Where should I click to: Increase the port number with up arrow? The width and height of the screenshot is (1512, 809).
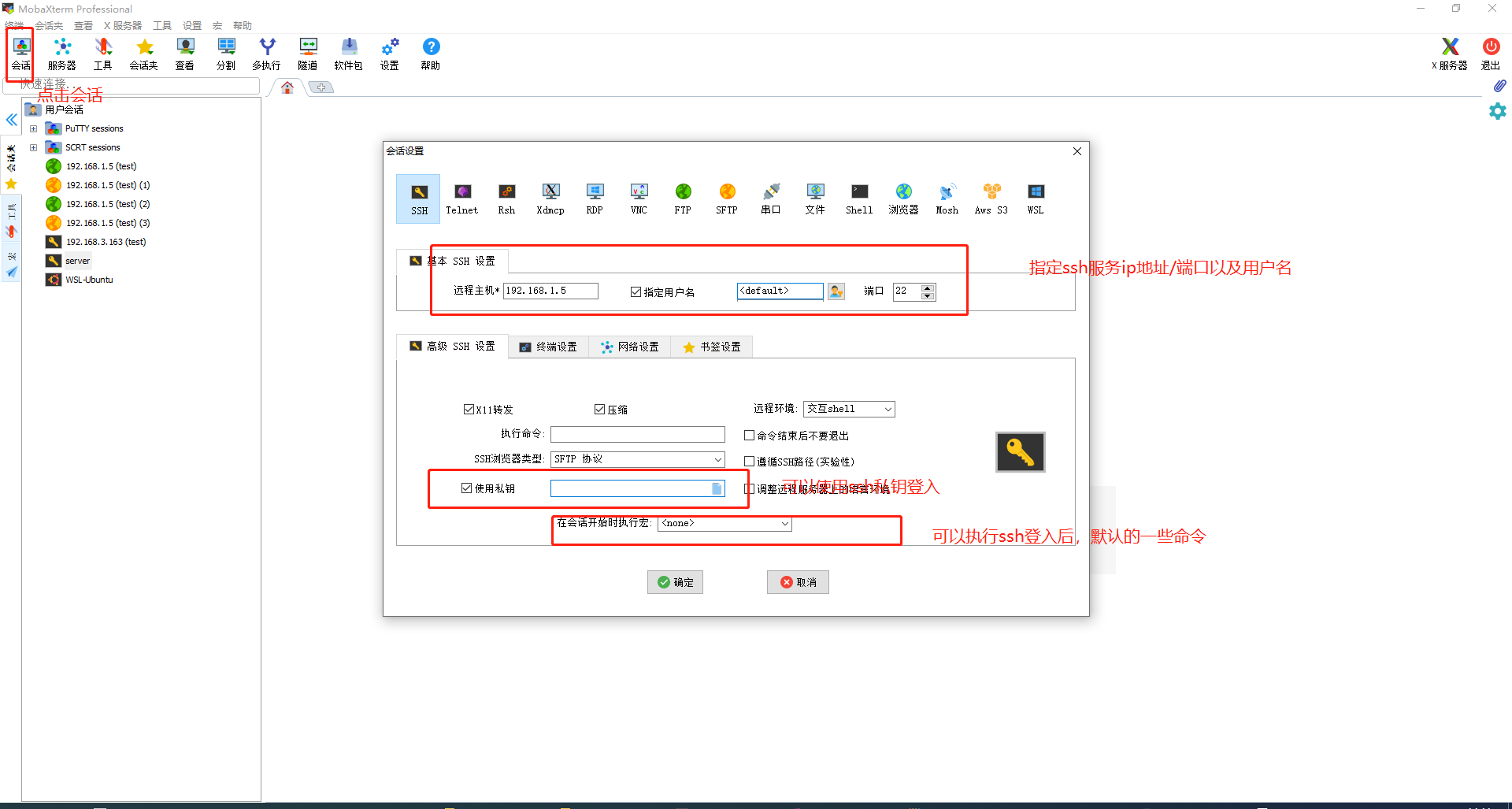(x=928, y=288)
